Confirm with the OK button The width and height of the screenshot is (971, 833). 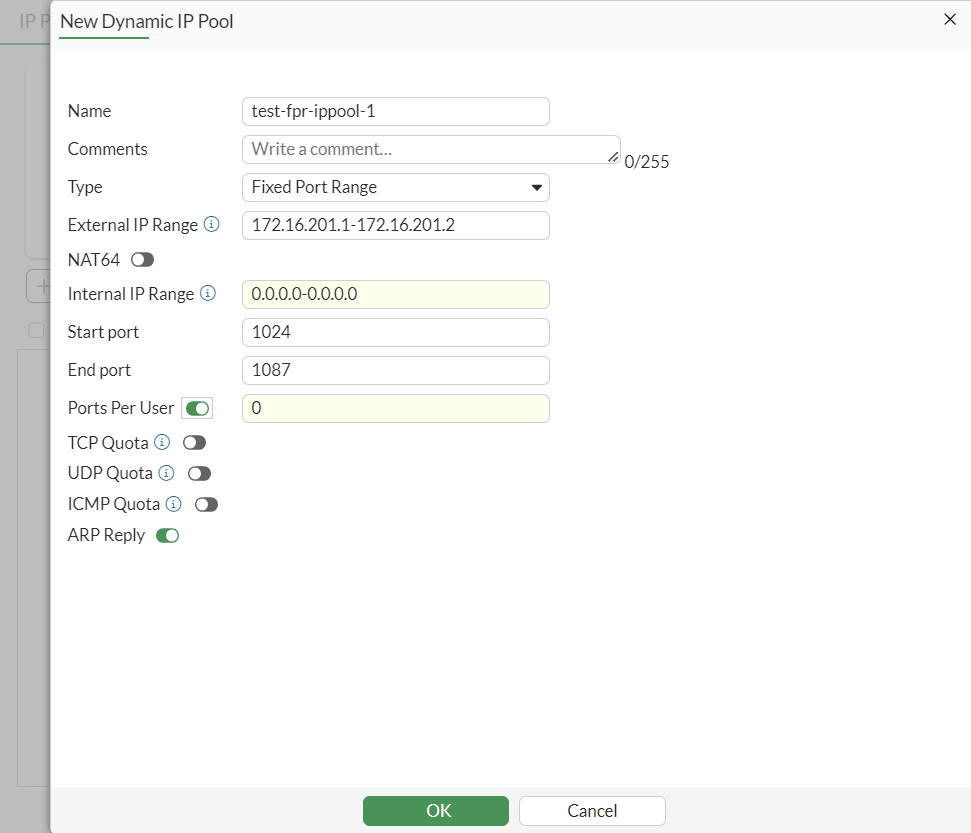[x=435, y=810]
